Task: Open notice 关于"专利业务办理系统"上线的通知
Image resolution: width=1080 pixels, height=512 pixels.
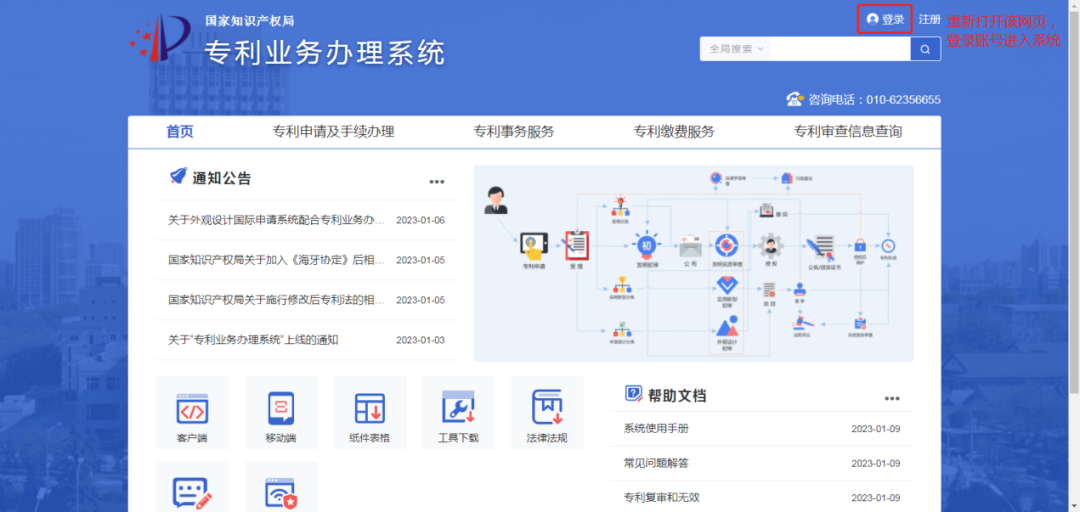Action: [x=253, y=340]
